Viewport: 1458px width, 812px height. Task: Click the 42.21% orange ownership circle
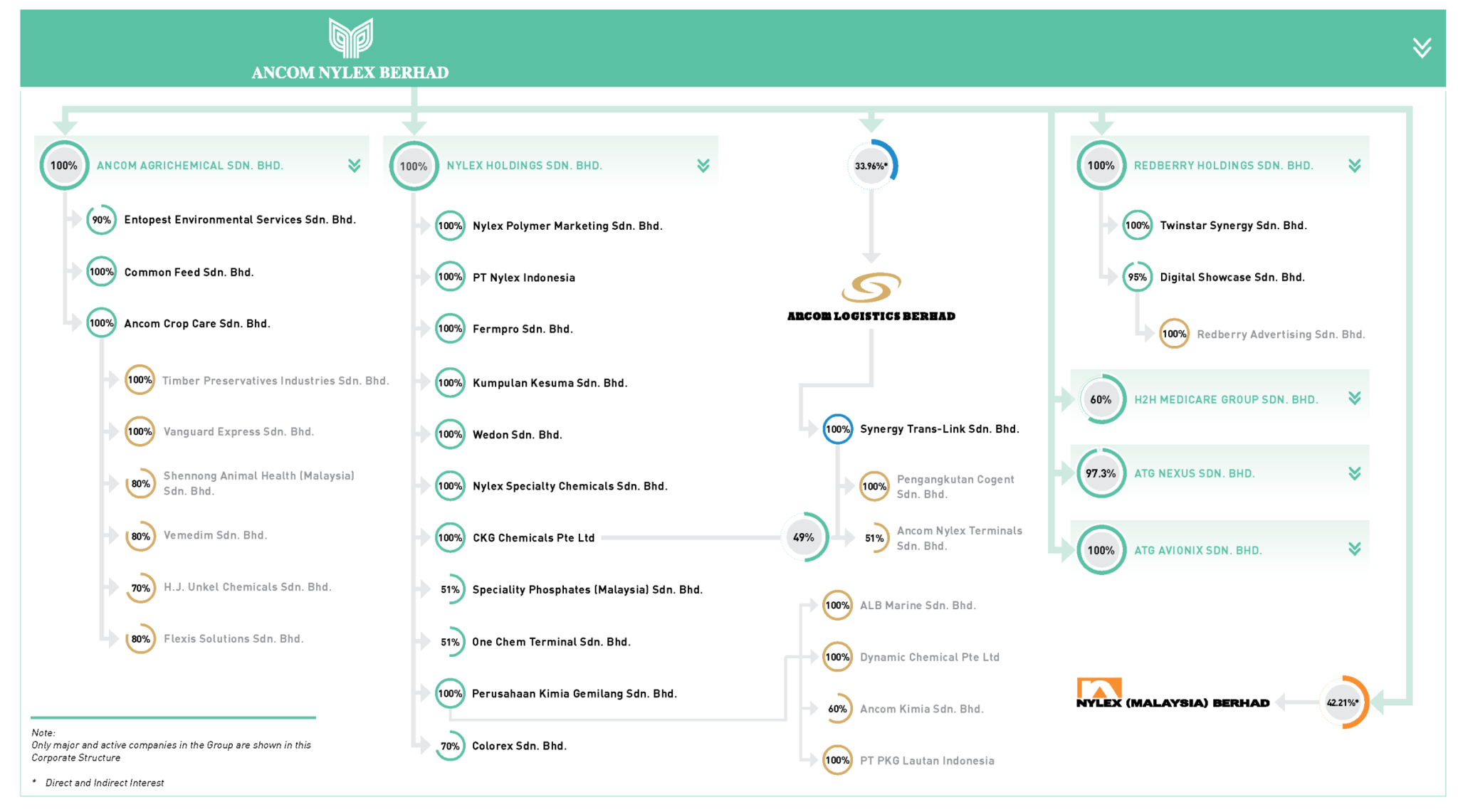coord(1343,702)
